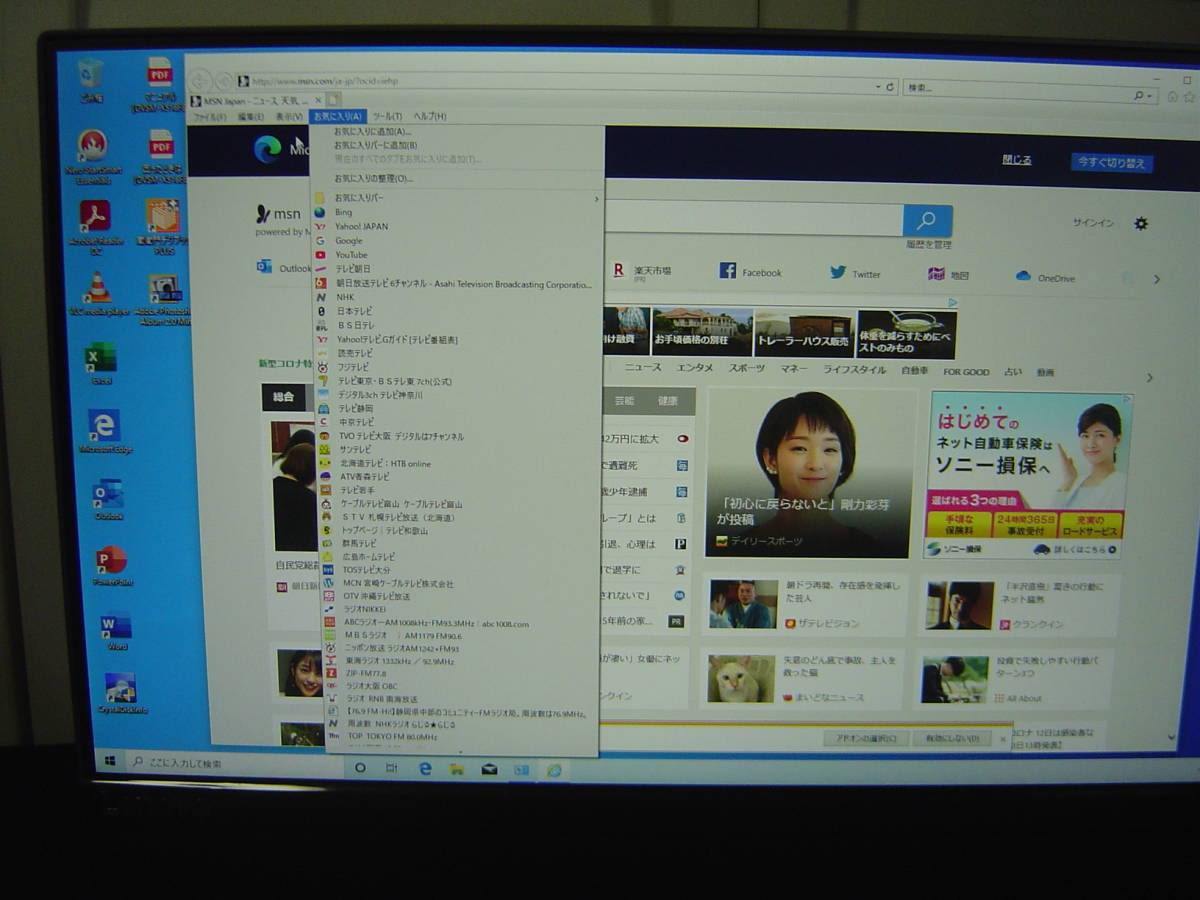Click the Facebook shortcut icon
Image resolution: width=1200 pixels, height=900 pixels.
[x=729, y=271]
